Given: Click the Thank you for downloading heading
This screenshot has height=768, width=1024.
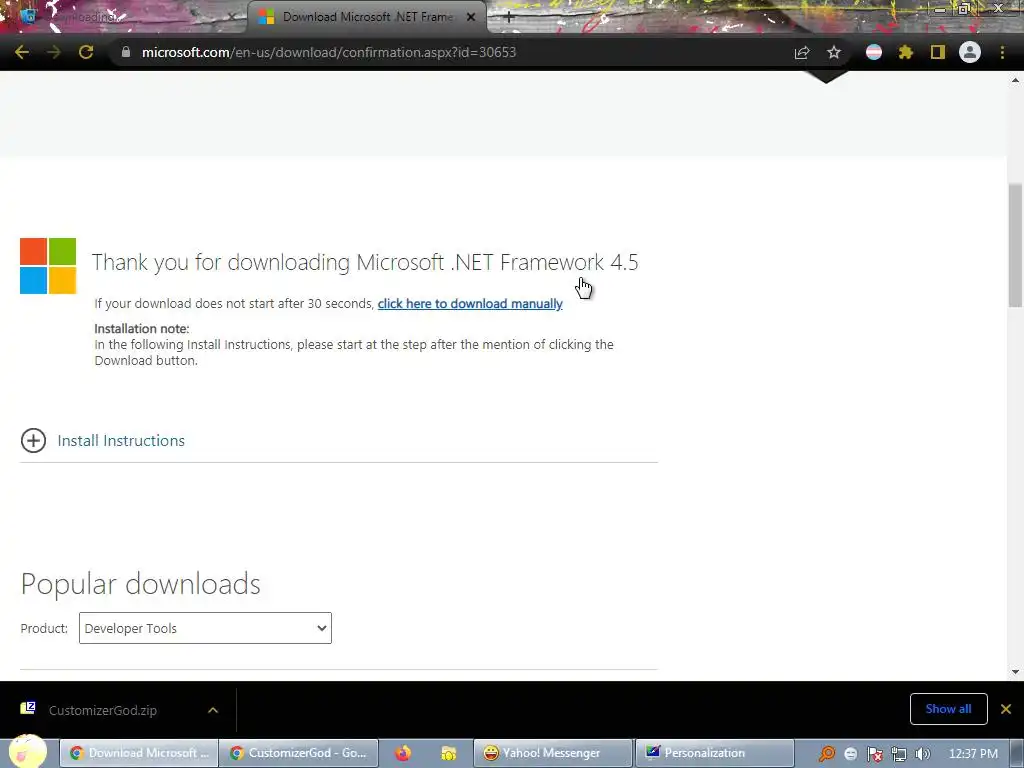Looking at the screenshot, I should pos(365,263).
